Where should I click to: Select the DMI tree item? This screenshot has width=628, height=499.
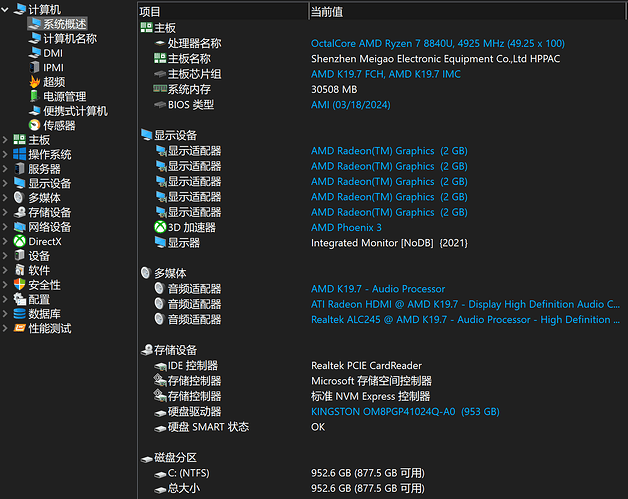[52, 53]
